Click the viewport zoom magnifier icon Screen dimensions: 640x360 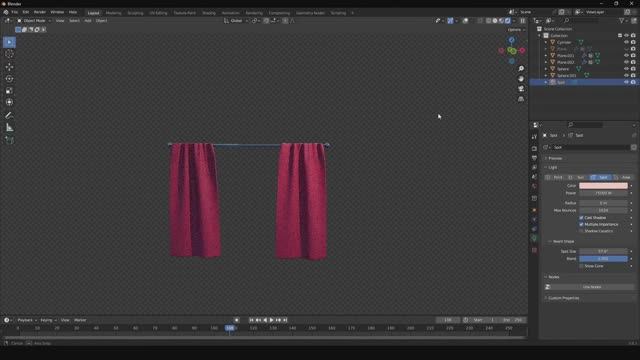coord(521,69)
